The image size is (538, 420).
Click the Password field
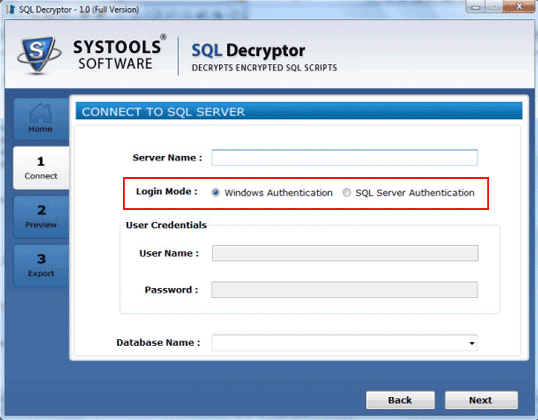344,290
